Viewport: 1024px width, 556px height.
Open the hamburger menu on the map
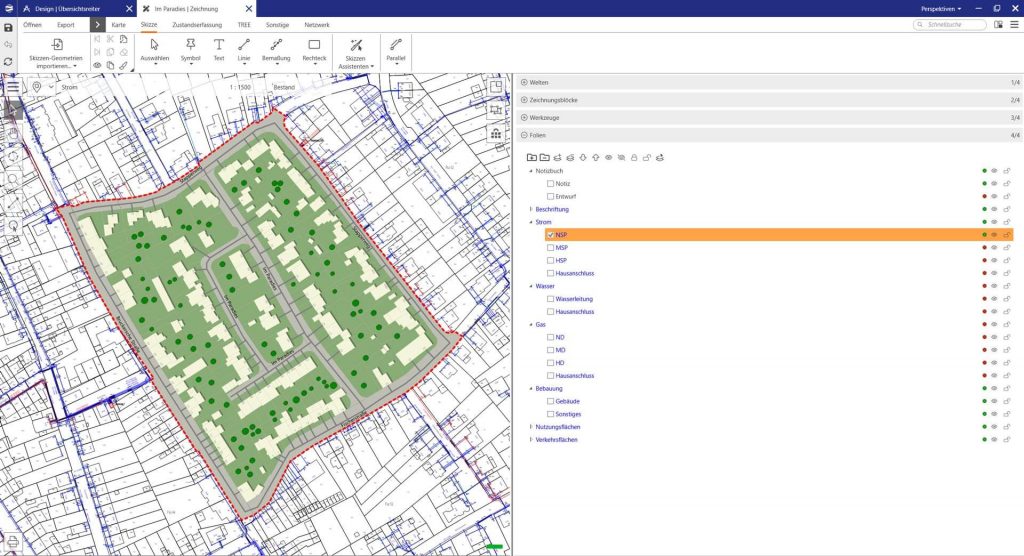(x=13, y=87)
